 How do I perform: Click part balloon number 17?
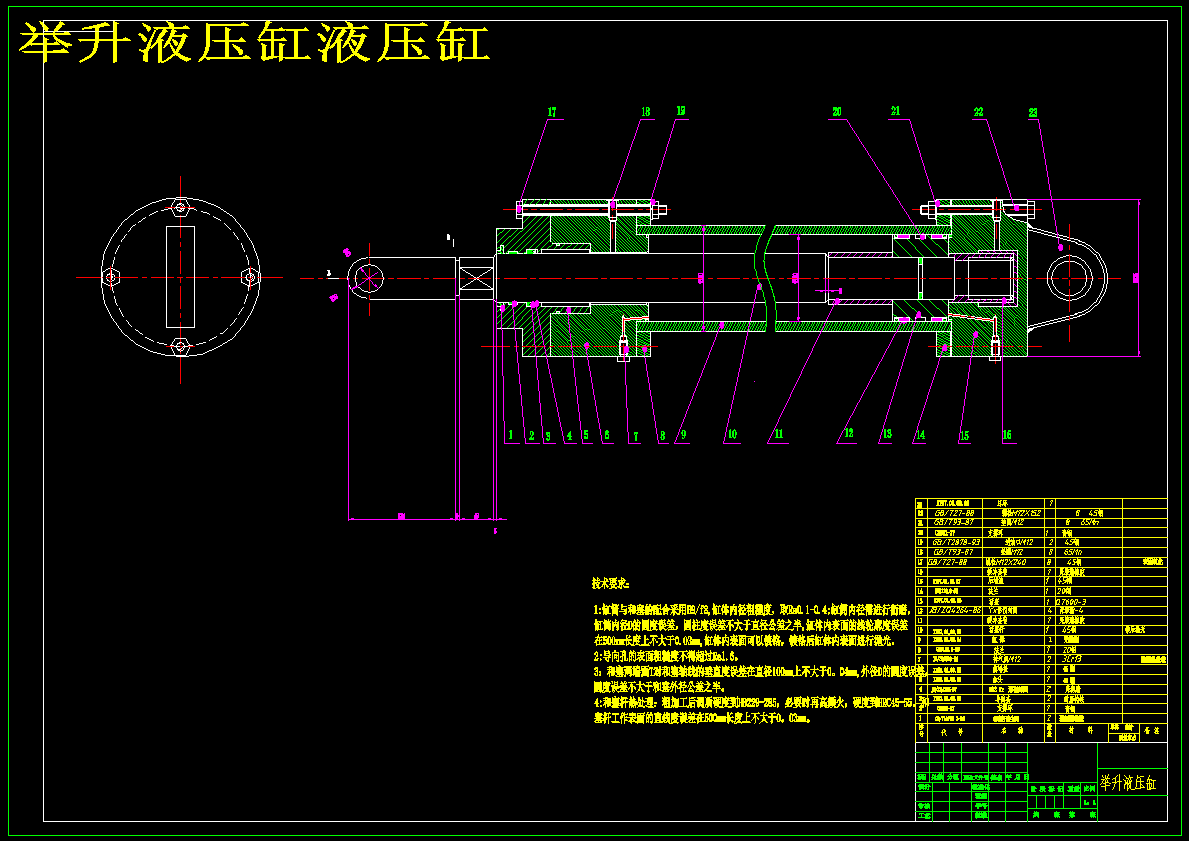tap(552, 112)
